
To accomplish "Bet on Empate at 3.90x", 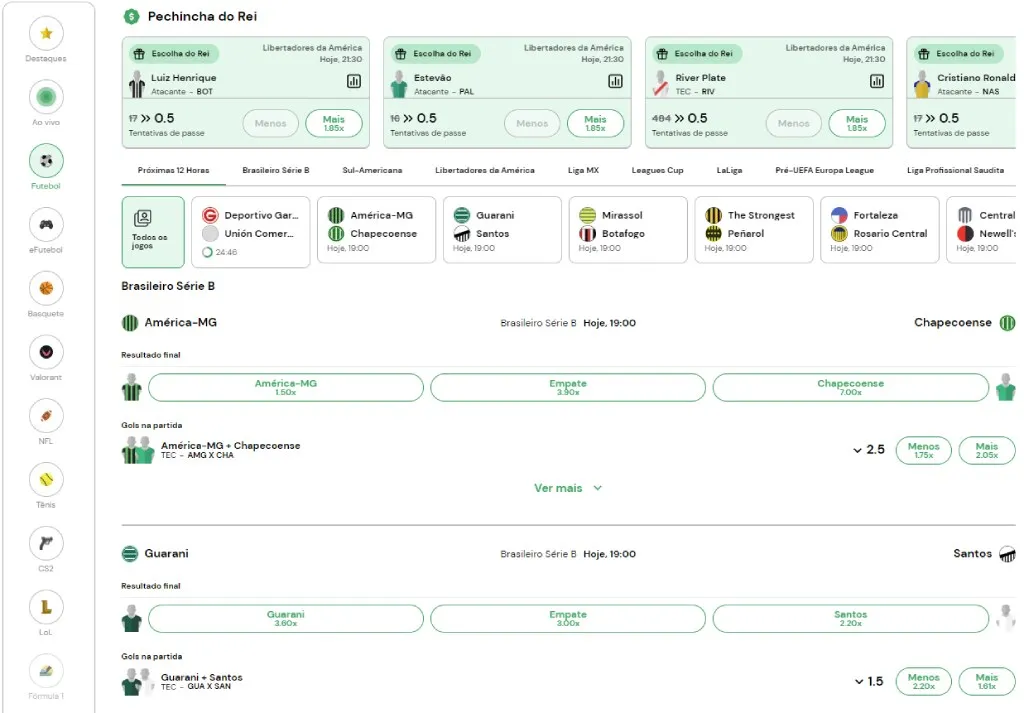I will [568, 387].
